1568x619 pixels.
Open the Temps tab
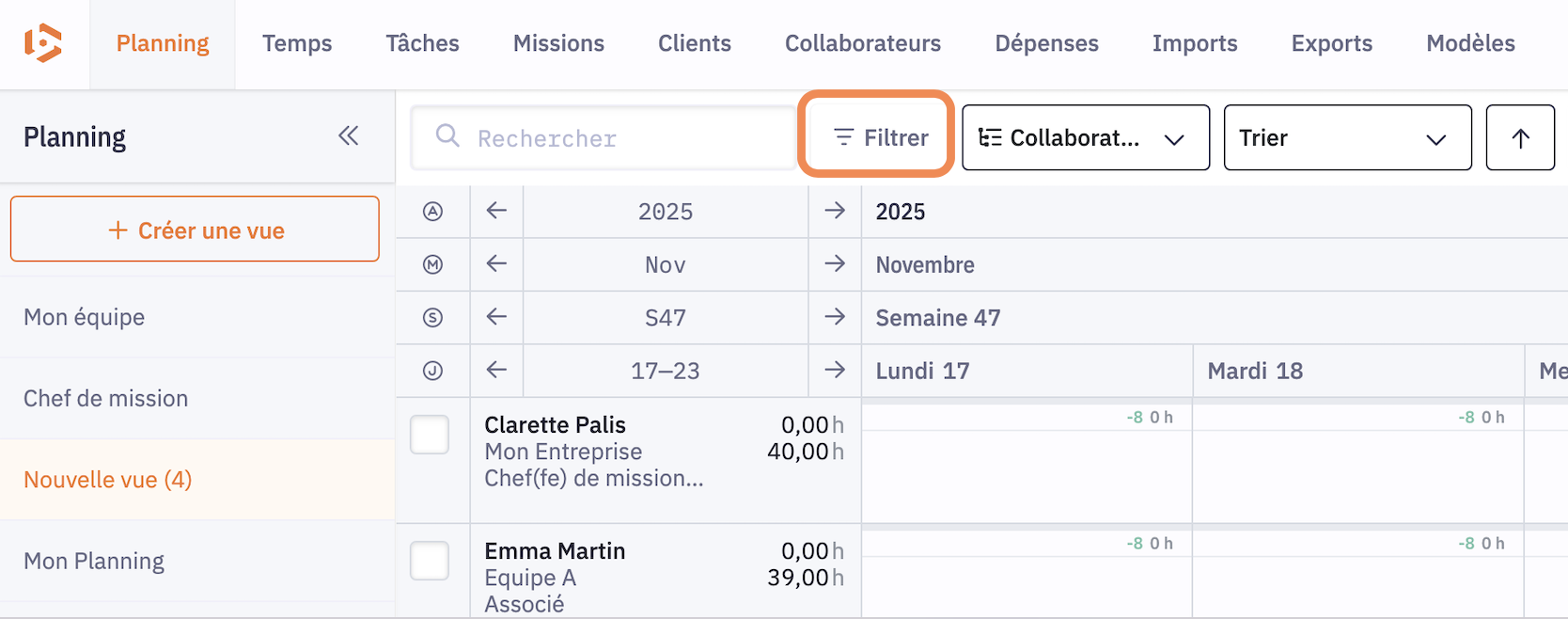pyautogui.click(x=297, y=43)
